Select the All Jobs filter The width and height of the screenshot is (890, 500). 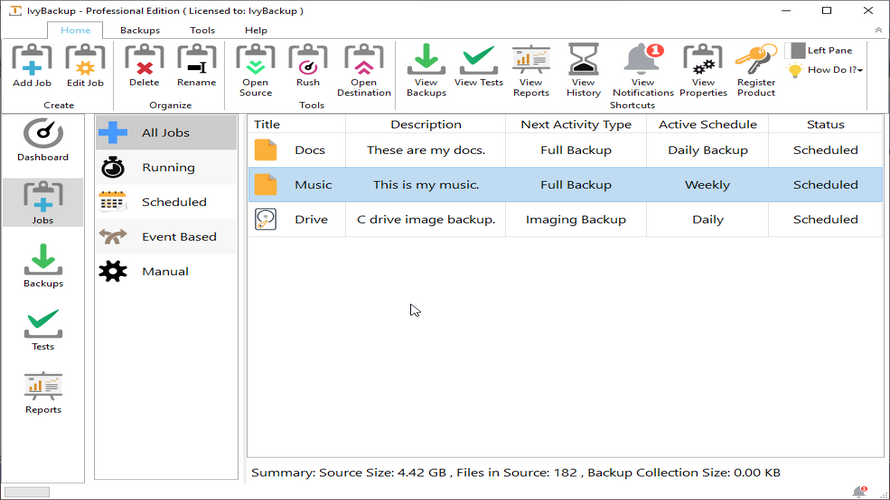[166, 133]
